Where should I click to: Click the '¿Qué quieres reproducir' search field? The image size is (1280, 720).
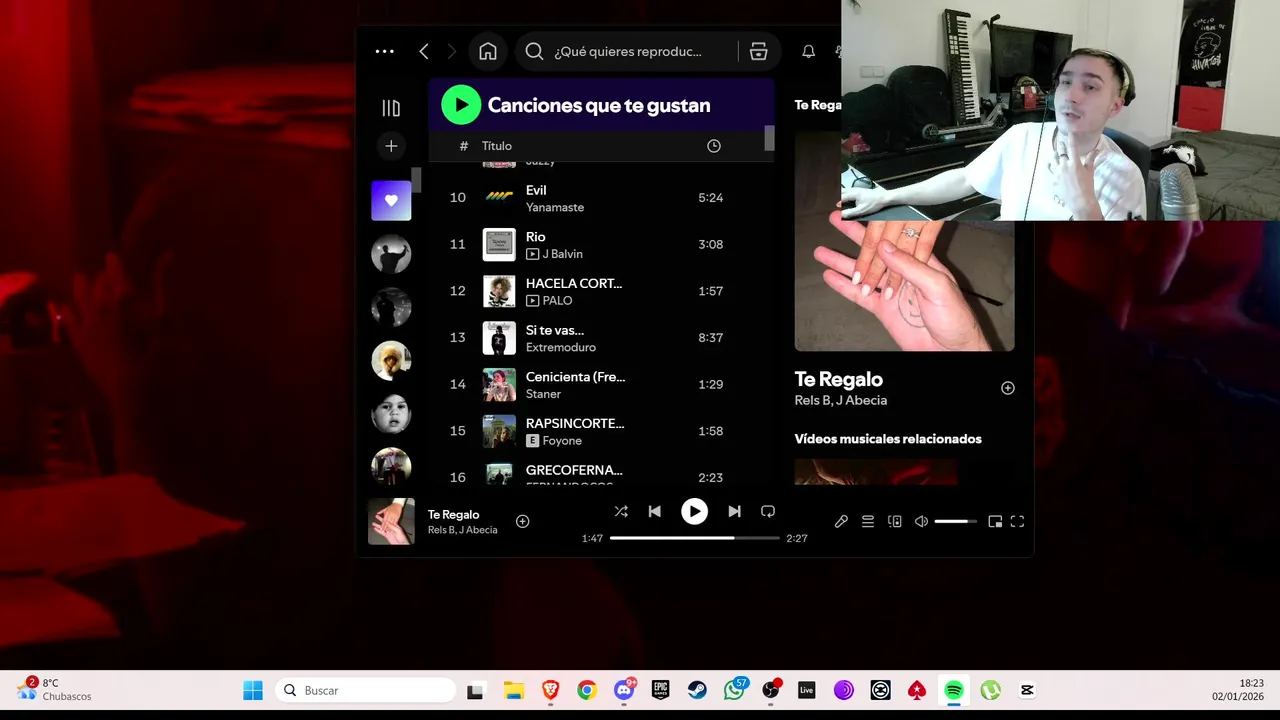628,51
